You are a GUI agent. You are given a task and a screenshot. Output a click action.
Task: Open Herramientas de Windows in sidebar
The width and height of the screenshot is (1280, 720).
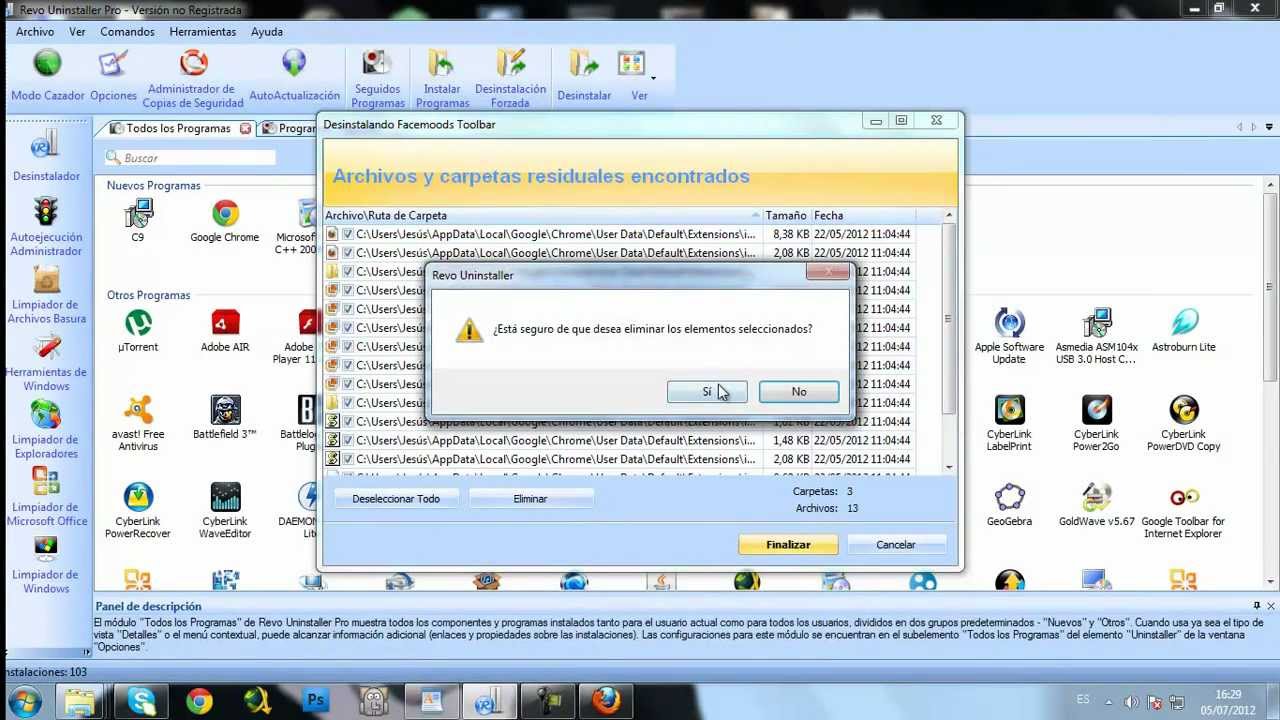46,361
